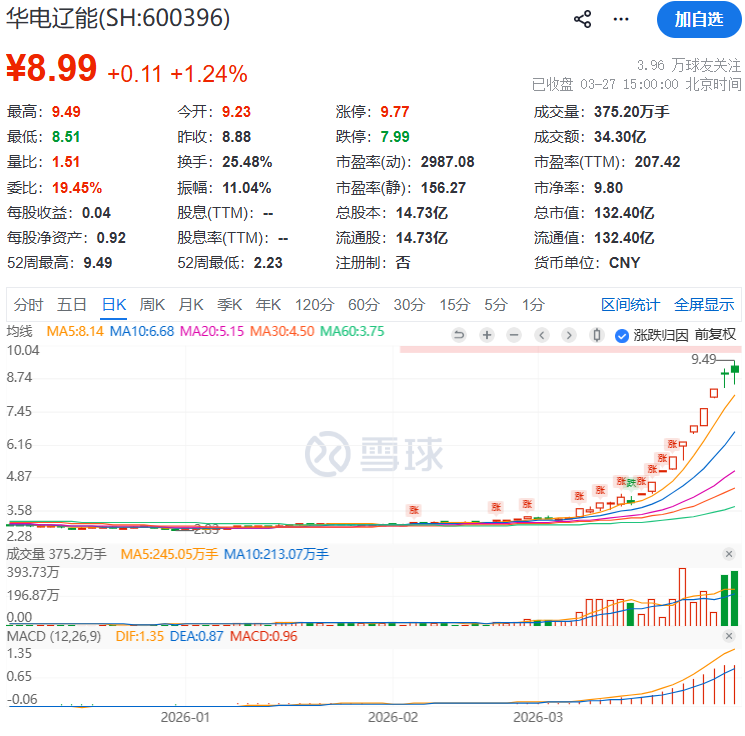The height and width of the screenshot is (736, 745).
Task: Click the current price ¥8.99
Action: 51,68
